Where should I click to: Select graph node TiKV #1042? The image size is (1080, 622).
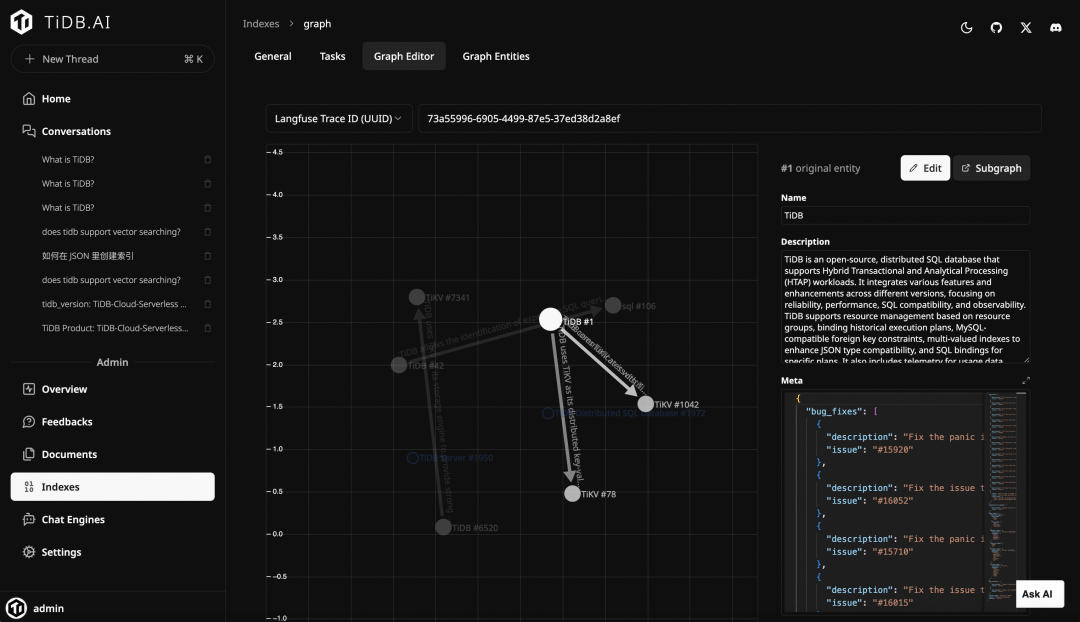[645, 404]
